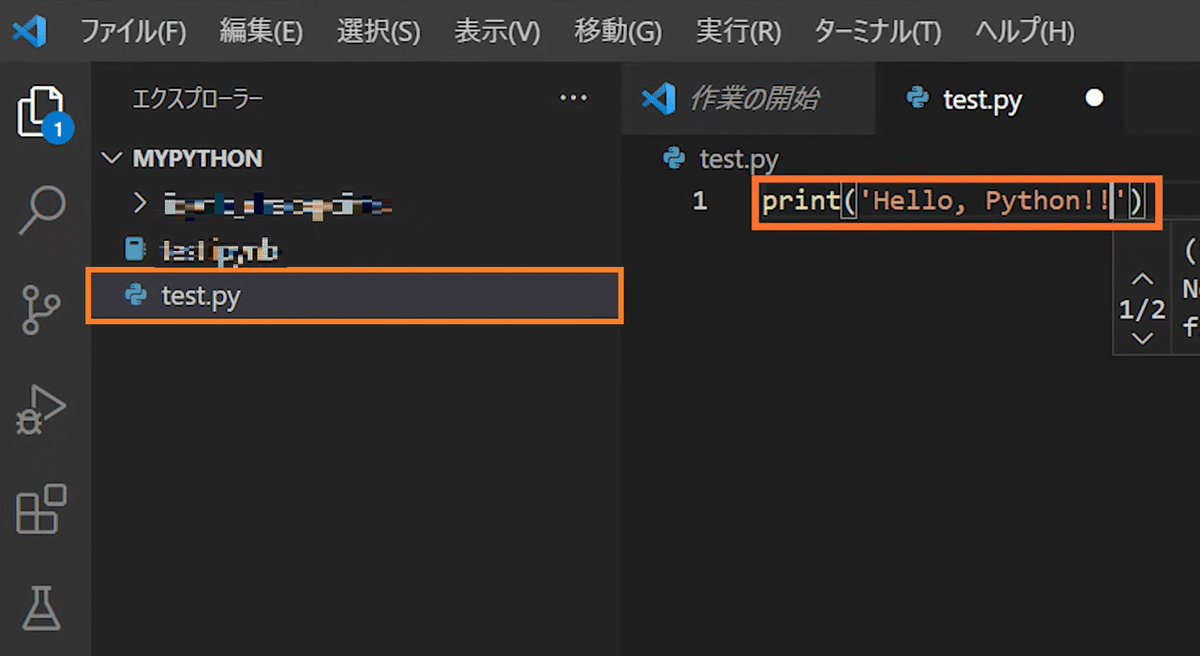Open the 実行 menu
1200x656 pixels.
click(x=738, y=31)
